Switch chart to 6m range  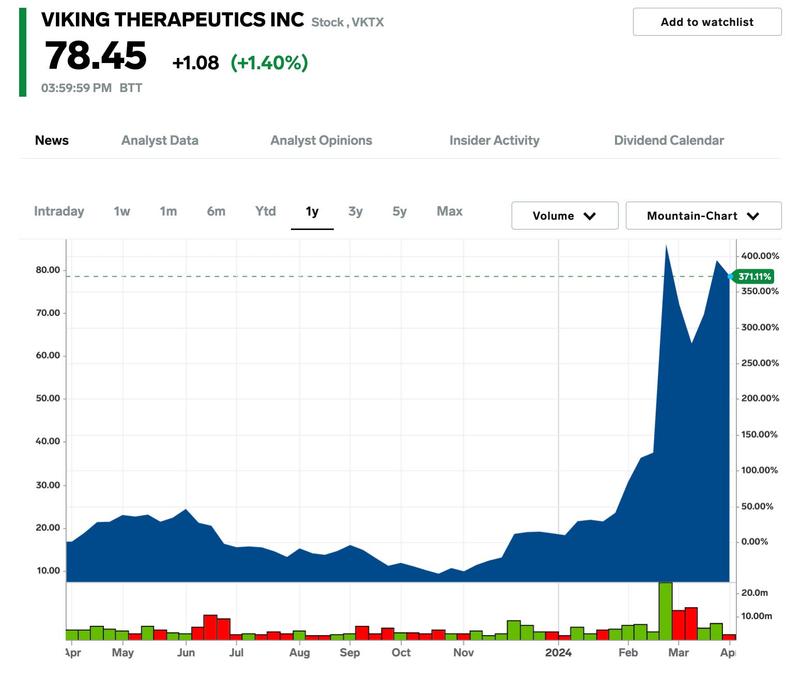coord(216,211)
